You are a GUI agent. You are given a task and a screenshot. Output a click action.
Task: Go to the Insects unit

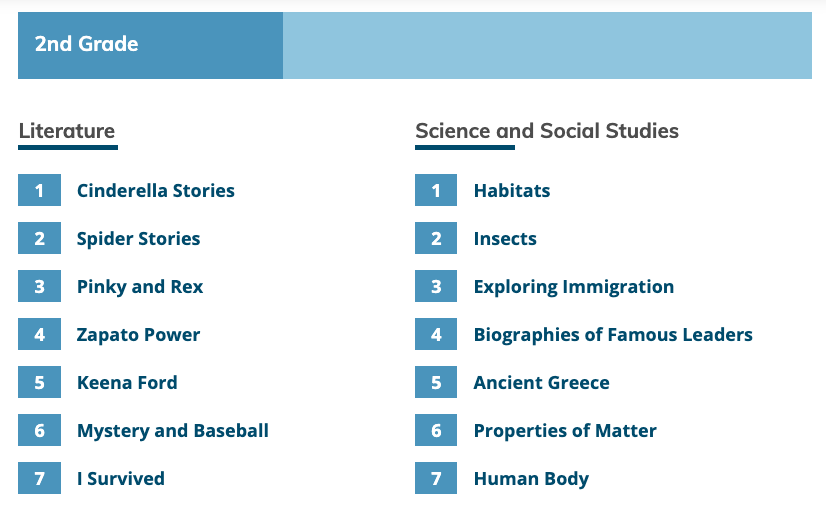click(505, 239)
